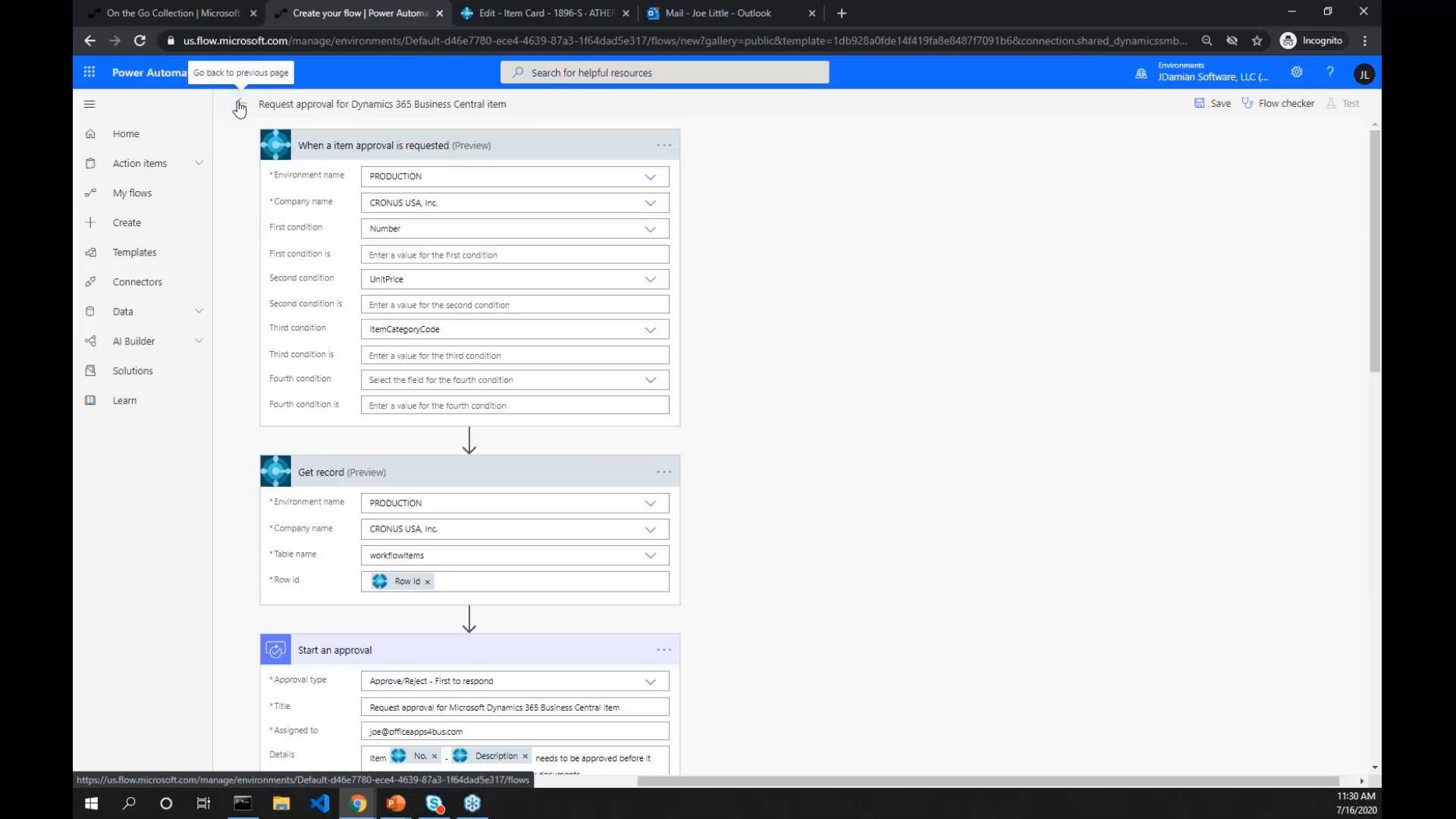Open the Templates section
Screen dimensions: 1456x819
(133, 252)
